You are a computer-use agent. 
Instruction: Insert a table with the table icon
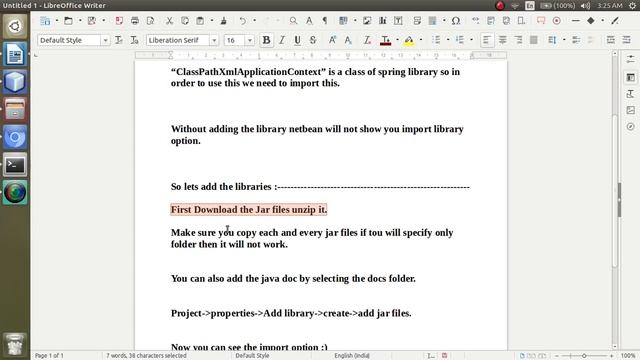[343, 21]
